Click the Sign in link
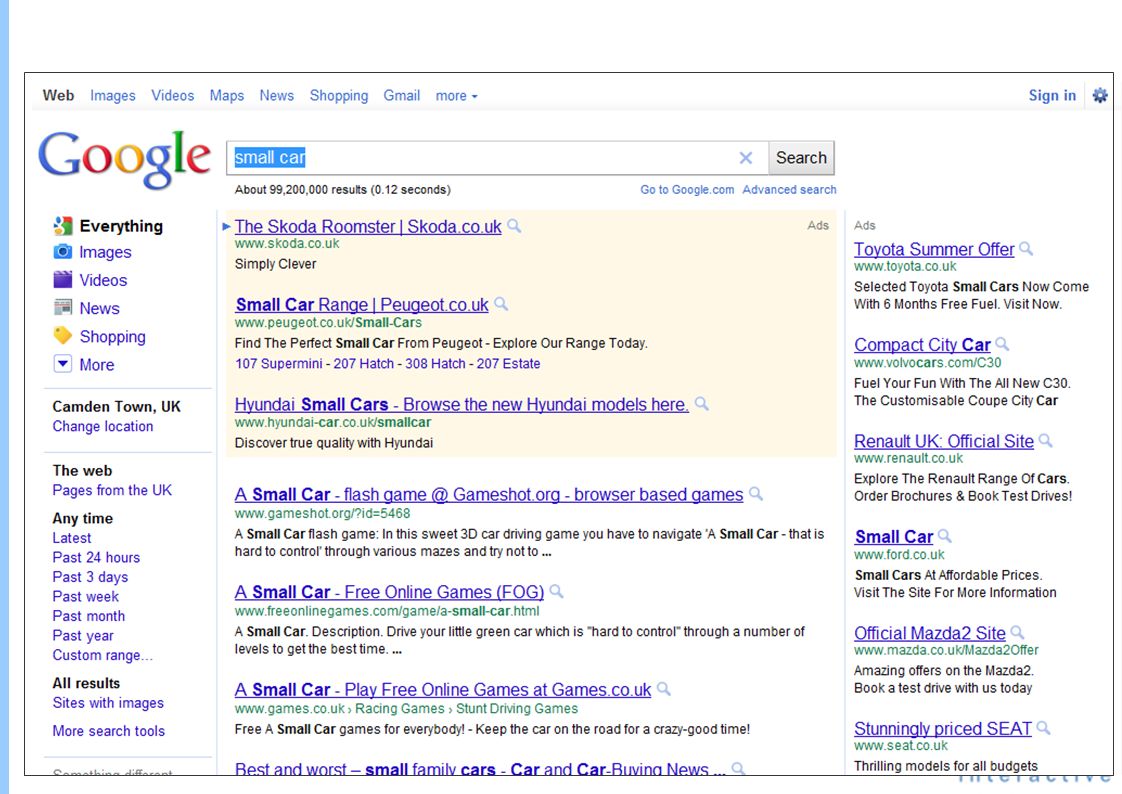1122x794 pixels. (1052, 96)
